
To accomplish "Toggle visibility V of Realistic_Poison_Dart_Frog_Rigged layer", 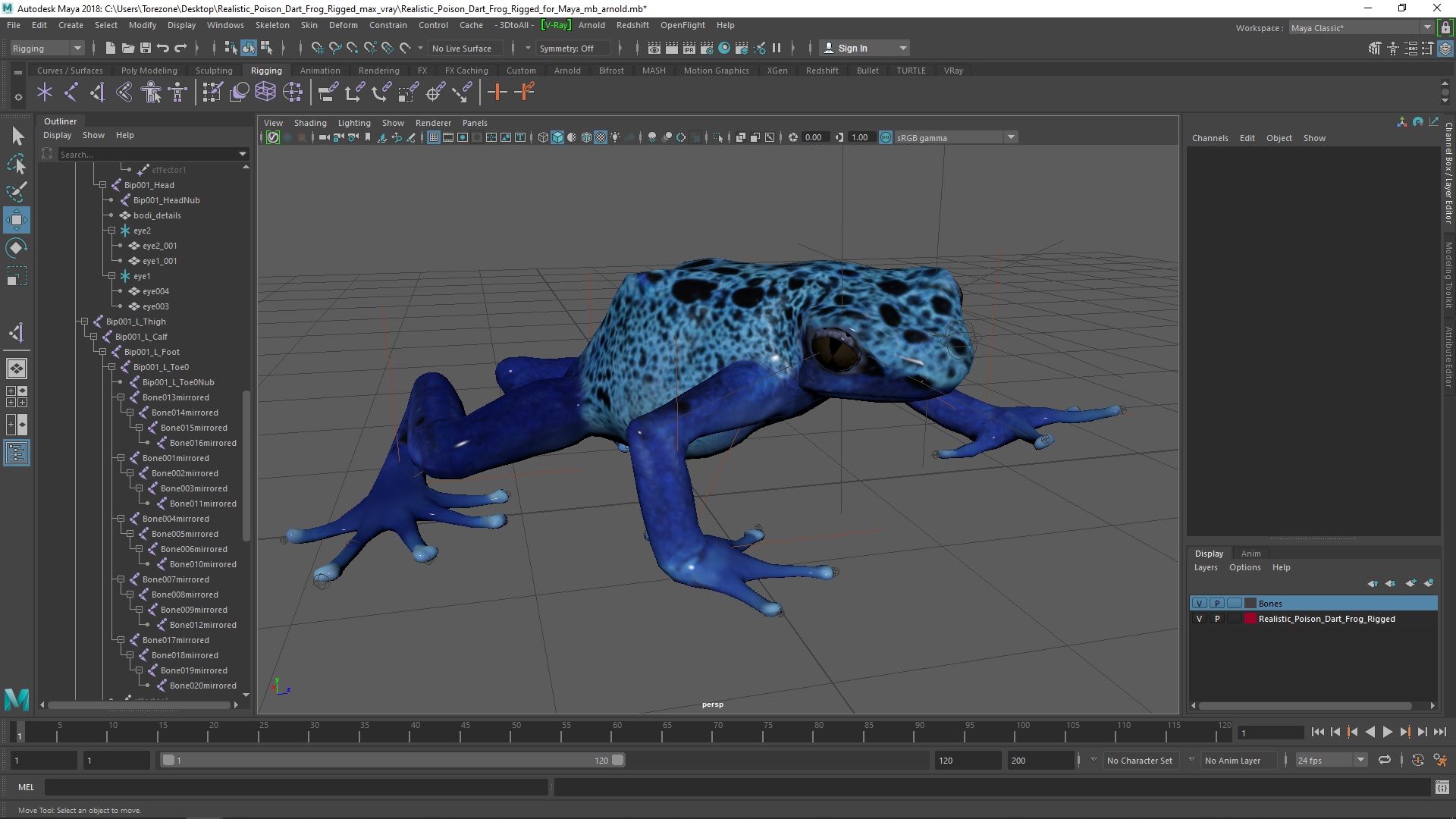I will pos(1199,619).
